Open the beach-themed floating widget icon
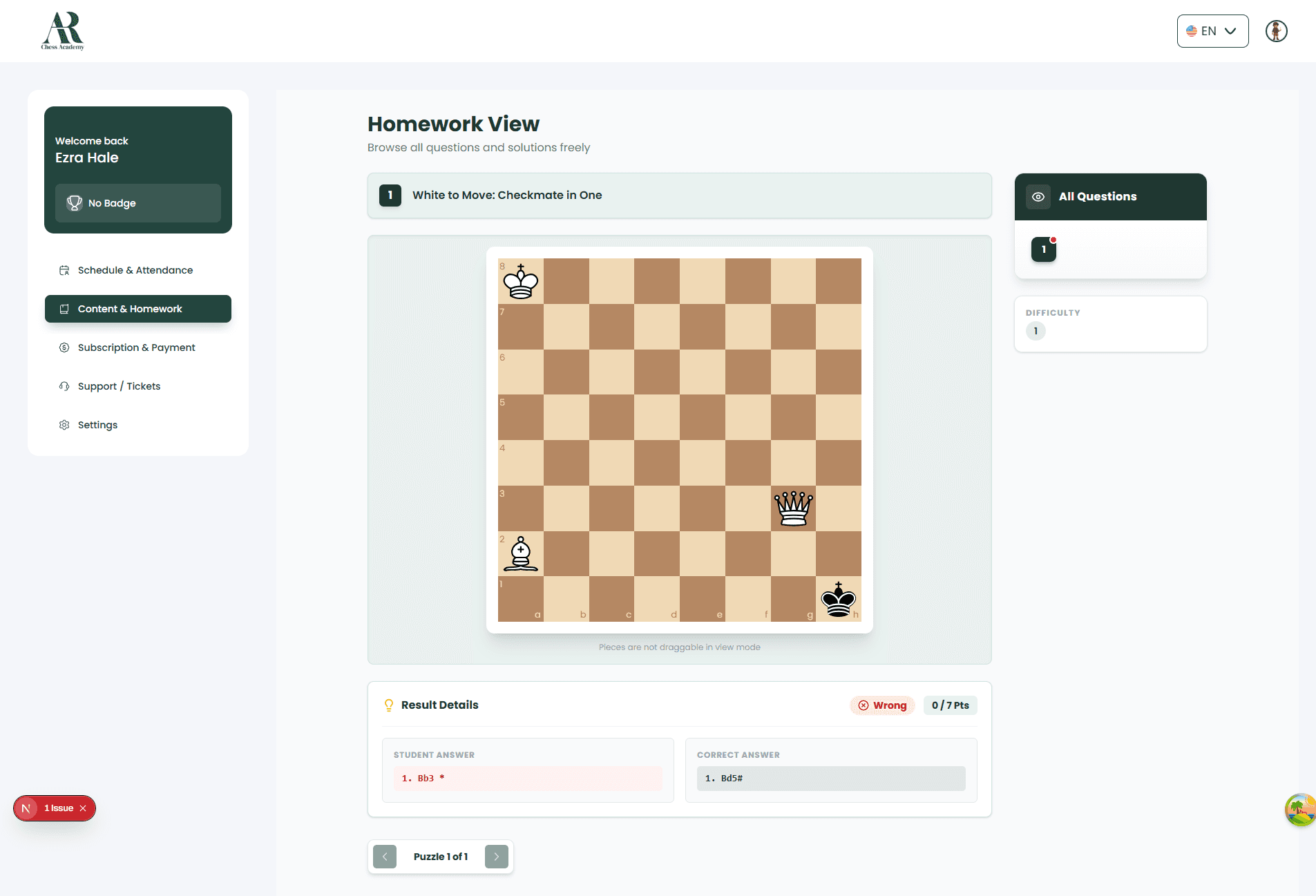 click(x=1300, y=810)
